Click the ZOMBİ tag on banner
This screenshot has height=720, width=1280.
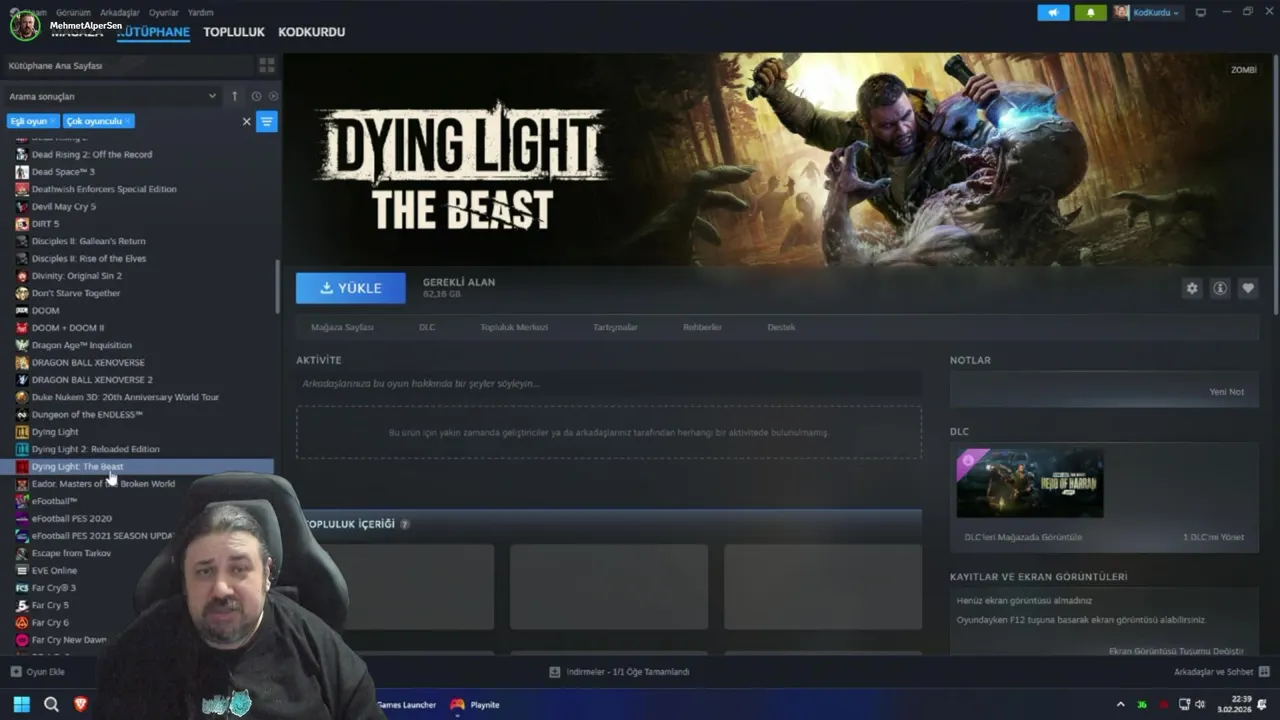tap(1244, 70)
